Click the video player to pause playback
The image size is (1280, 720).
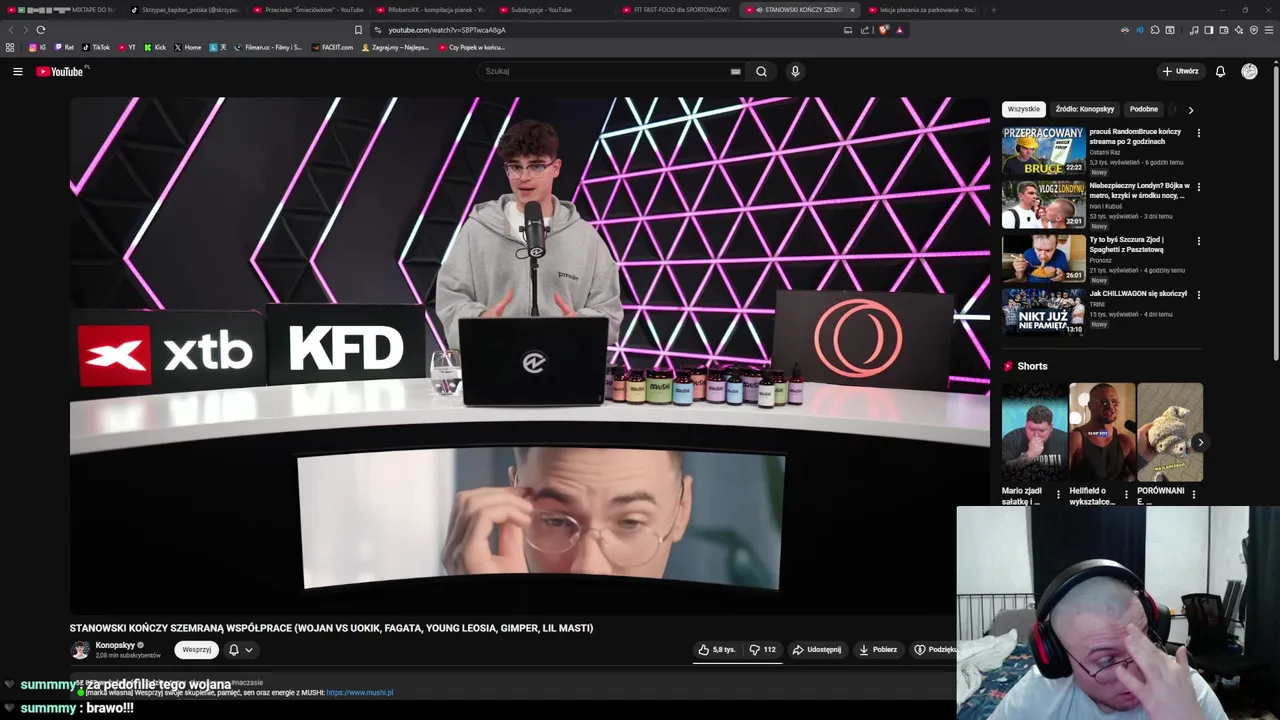pyautogui.click(x=530, y=355)
